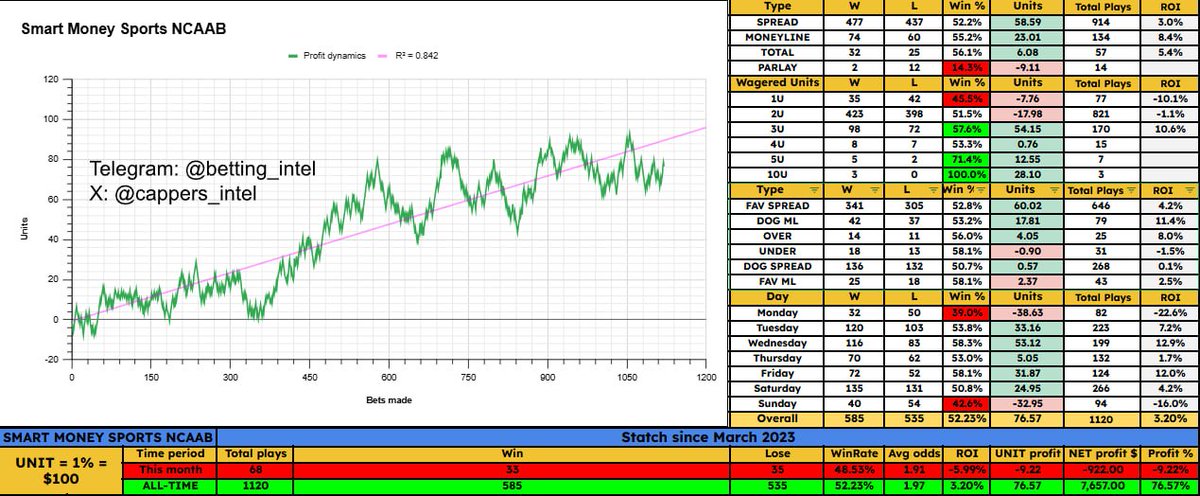
Task: Select the -22.6% ROI cell
Action: [1171, 312]
